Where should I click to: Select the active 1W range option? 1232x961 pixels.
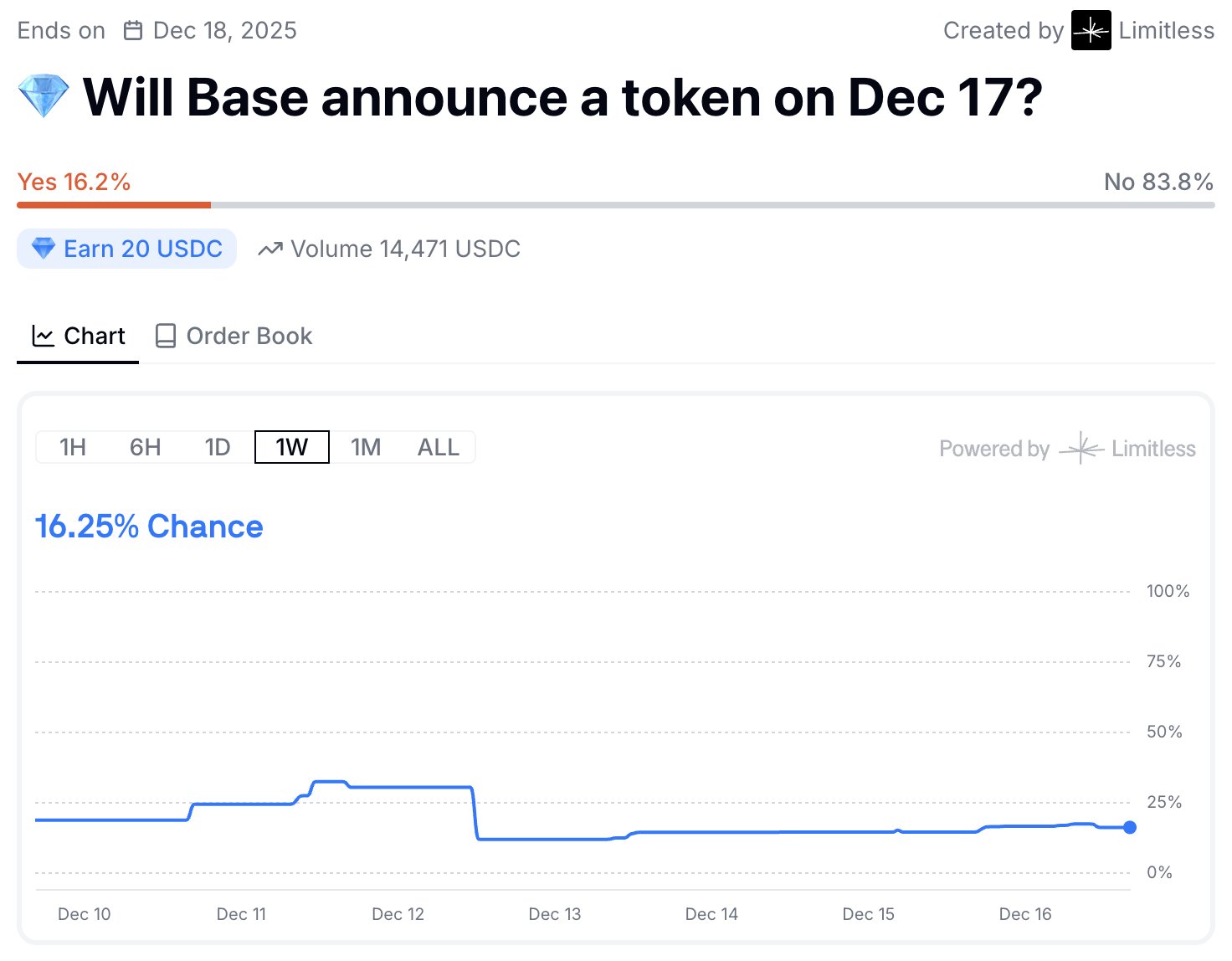(292, 447)
